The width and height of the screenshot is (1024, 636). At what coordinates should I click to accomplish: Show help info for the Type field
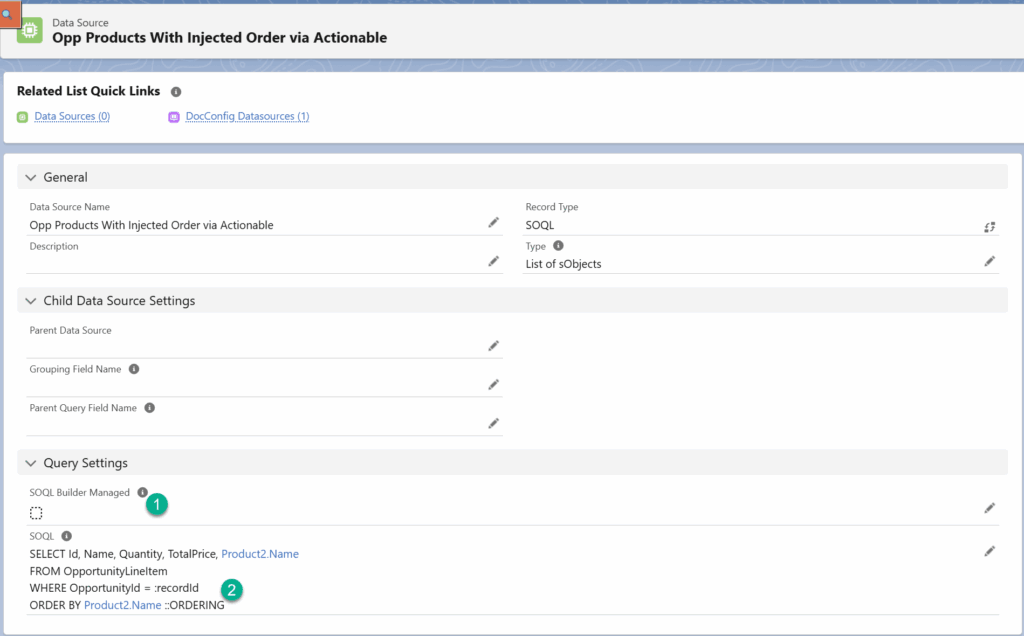(x=558, y=245)
